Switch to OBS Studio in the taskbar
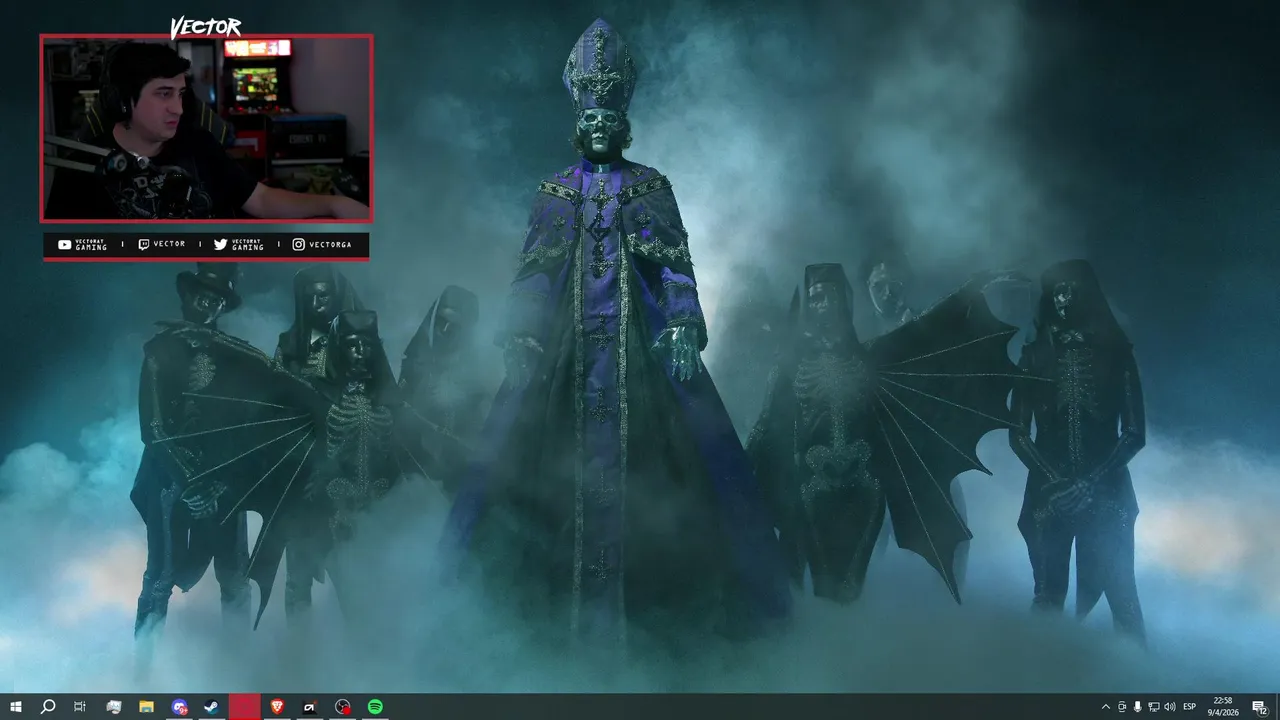Image resolution: width=1280 pixels, height=720 pixels. point(343,707)
